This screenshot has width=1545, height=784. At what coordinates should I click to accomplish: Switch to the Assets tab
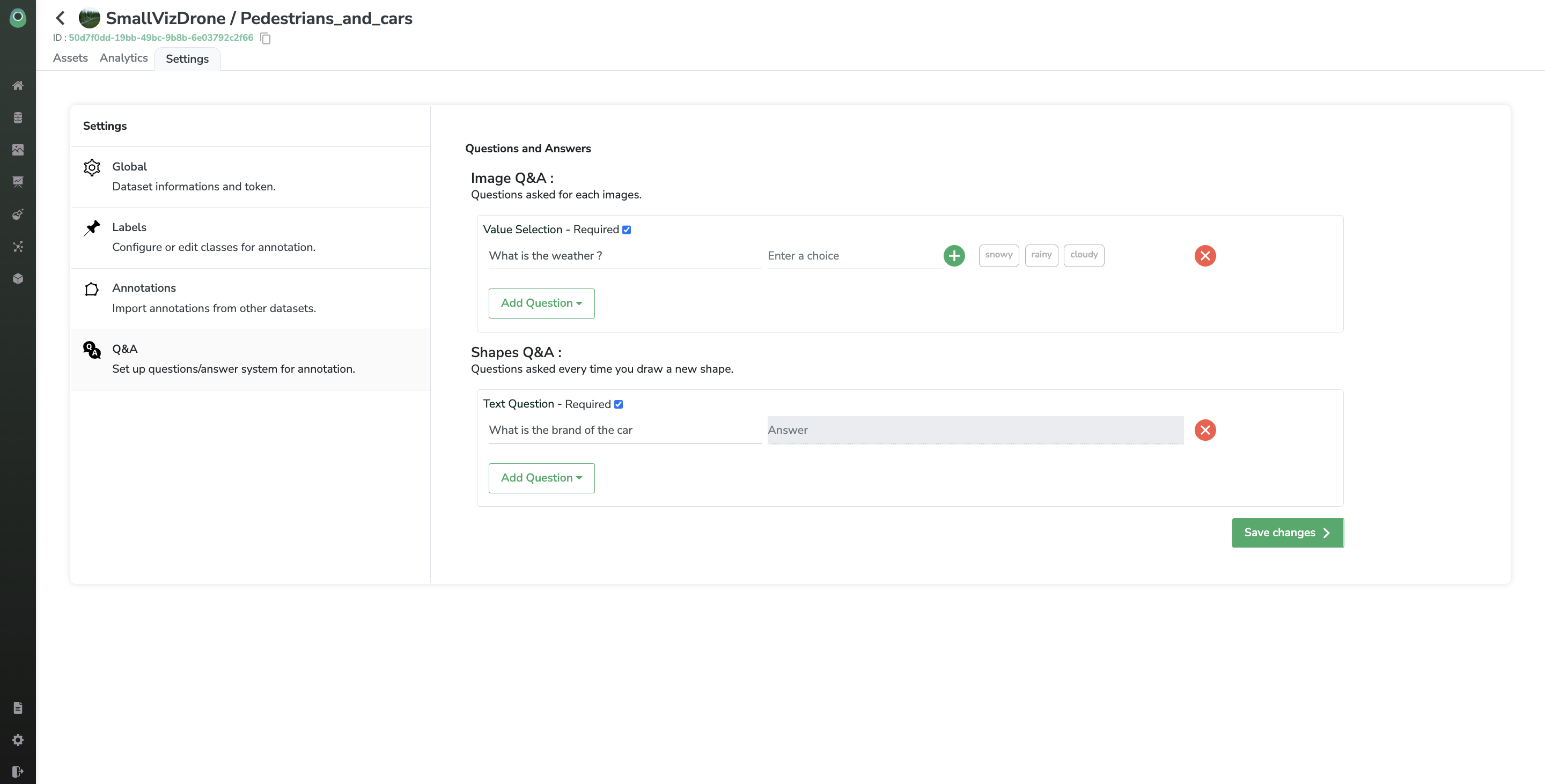[x=70, y=58]
